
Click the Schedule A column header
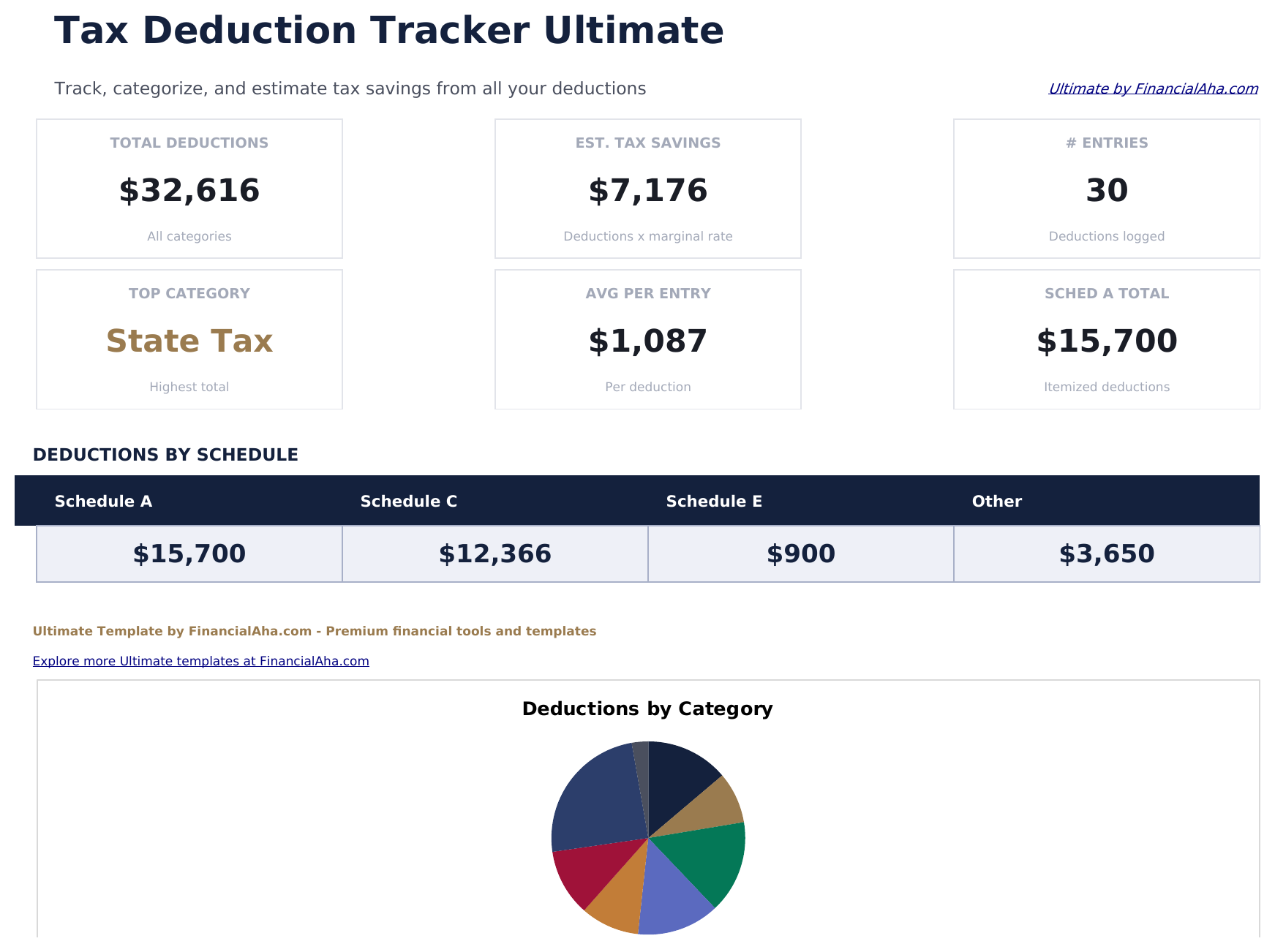coord(104,501)
